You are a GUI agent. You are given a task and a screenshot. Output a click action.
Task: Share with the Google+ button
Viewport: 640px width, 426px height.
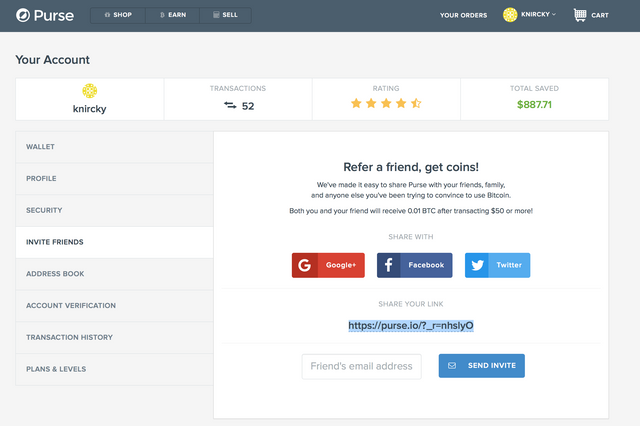328,265
